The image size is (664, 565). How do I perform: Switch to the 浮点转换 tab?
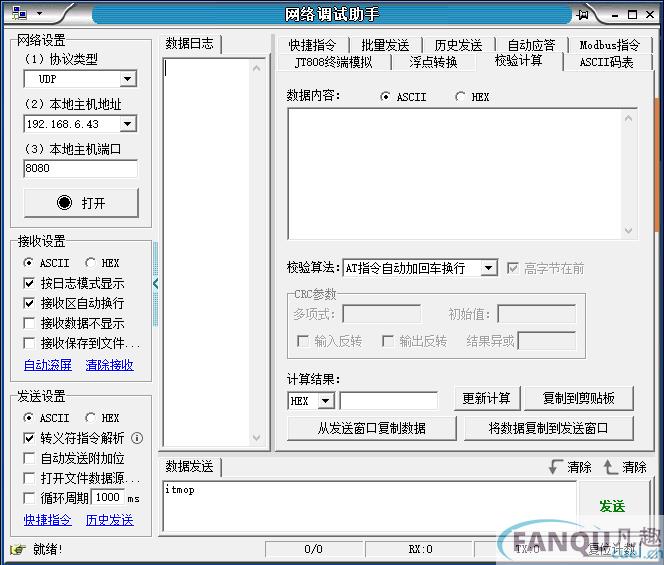tap(433, 62)
